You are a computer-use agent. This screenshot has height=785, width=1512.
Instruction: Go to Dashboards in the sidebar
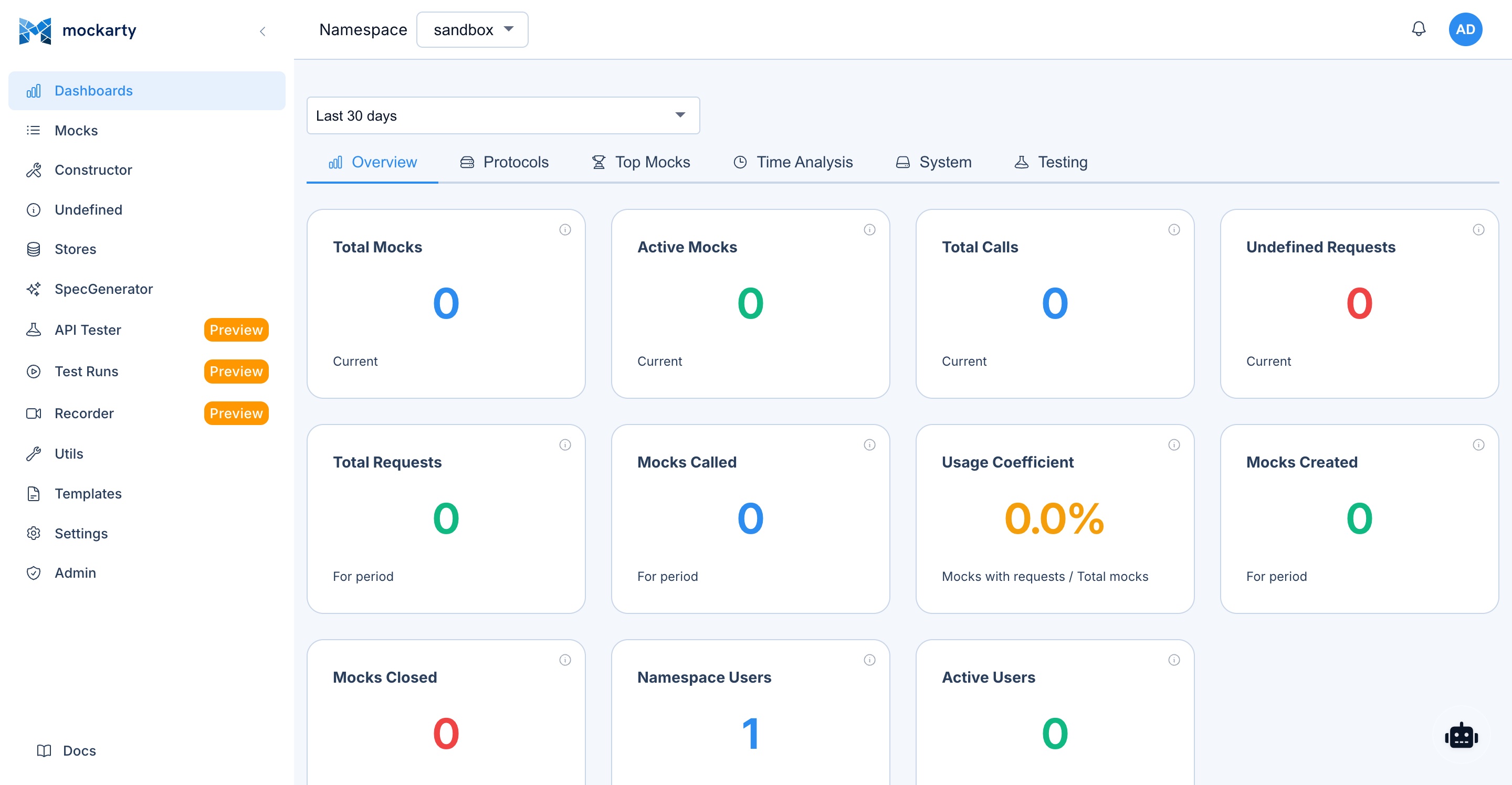click(147, 91)
